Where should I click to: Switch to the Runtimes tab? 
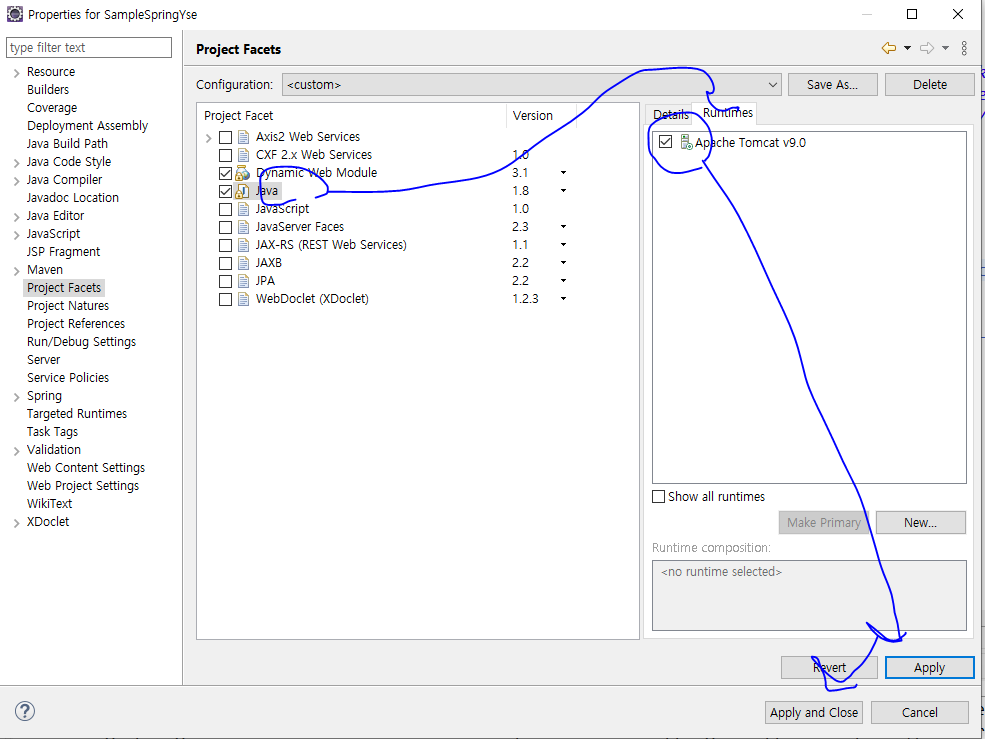tap(727, 112)
